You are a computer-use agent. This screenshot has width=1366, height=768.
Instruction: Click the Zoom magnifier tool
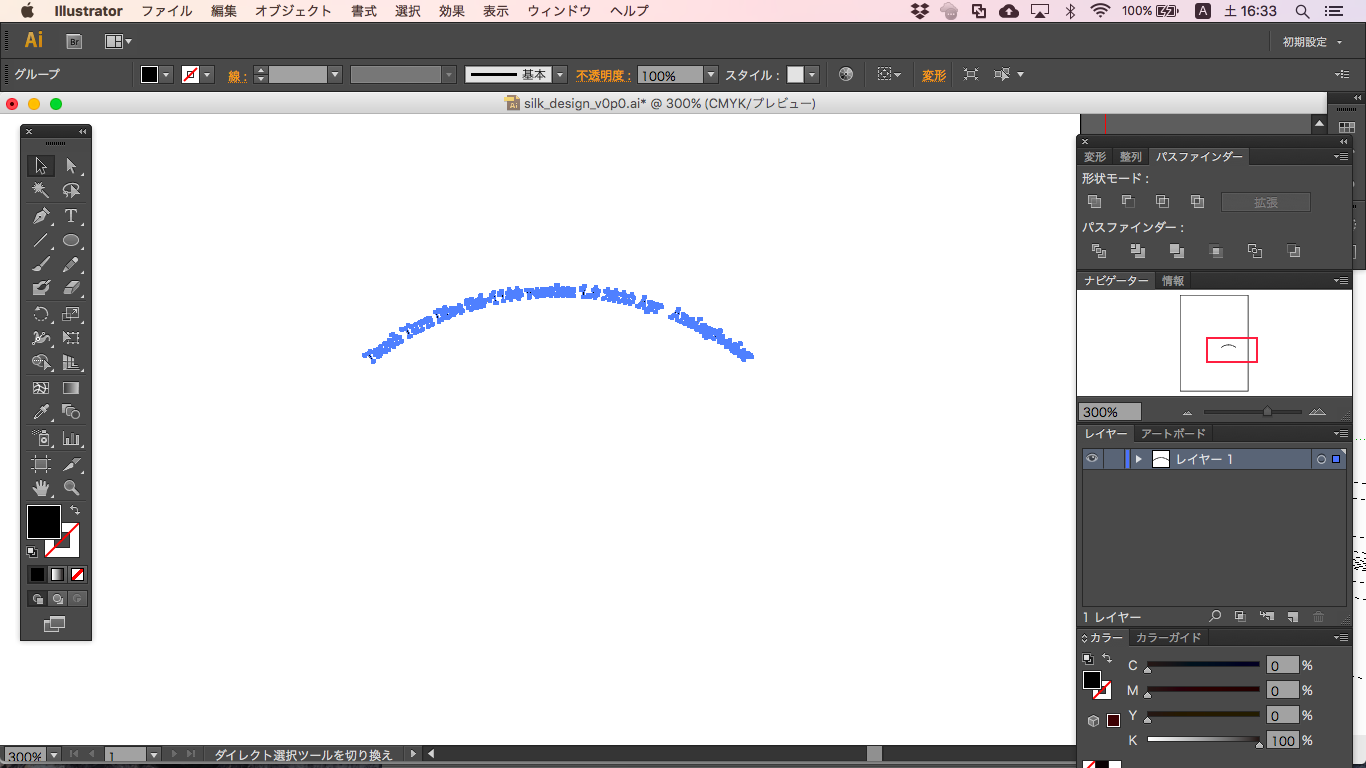pyautogui.click(x=71, y=488)
